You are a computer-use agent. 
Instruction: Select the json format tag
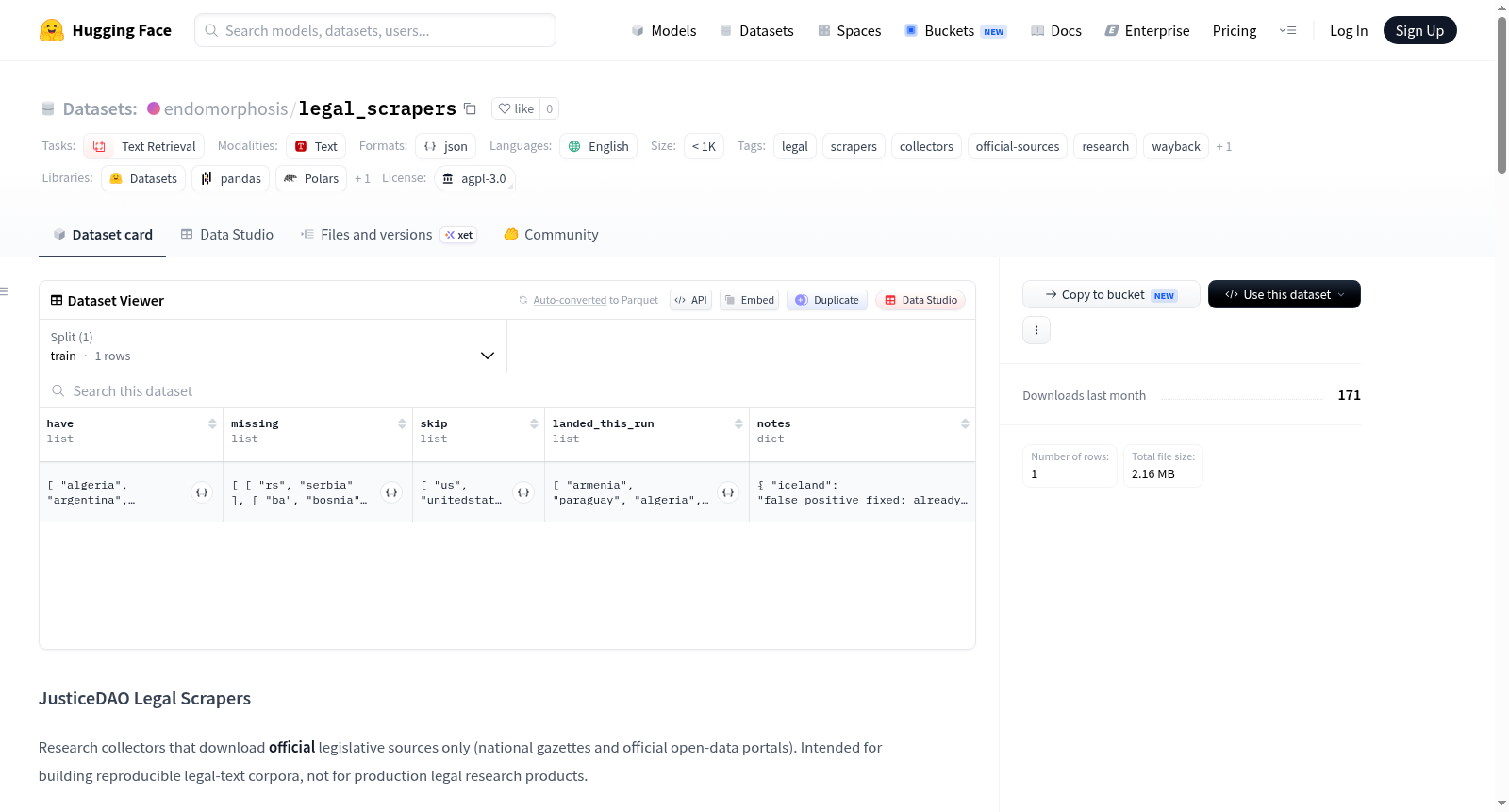446,146
